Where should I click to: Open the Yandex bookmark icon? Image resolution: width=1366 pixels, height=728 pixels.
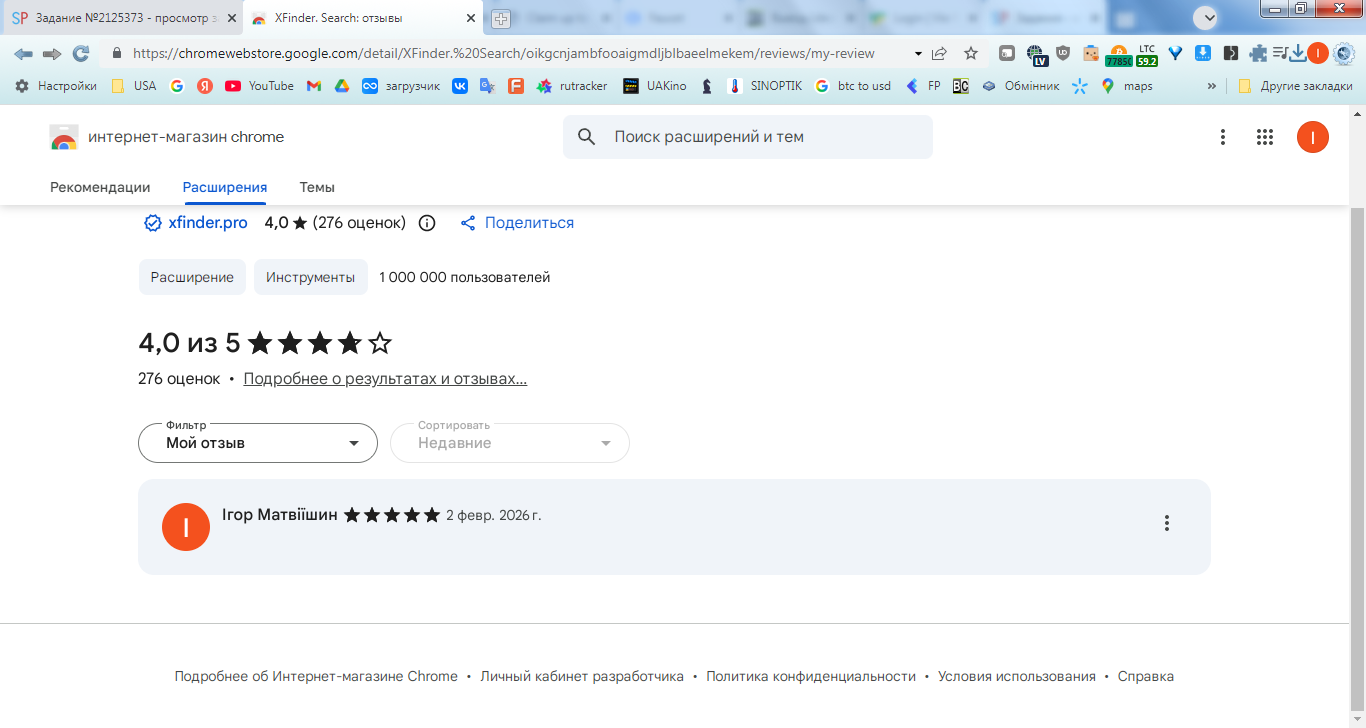pos(204,86)
